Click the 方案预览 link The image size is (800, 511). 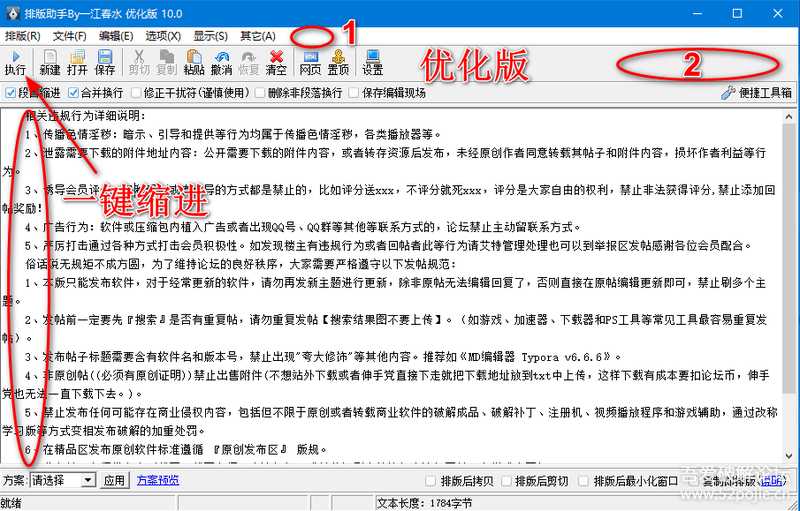[158, 481]
